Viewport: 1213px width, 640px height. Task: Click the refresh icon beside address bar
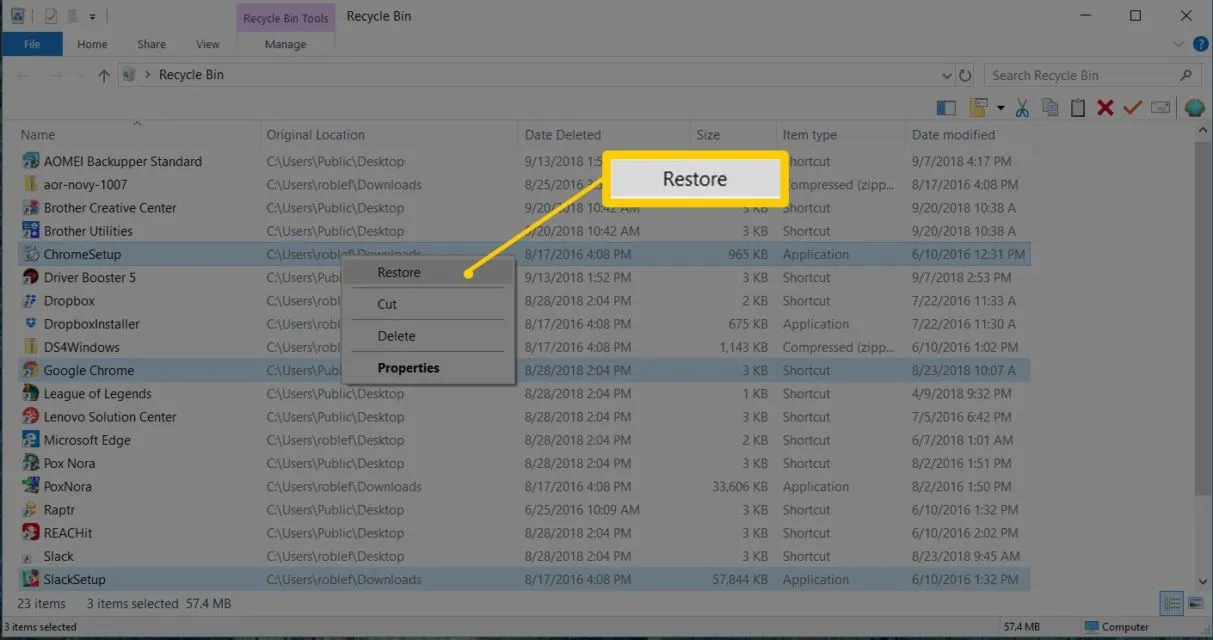pyautogui.click(x=965, y=75)
